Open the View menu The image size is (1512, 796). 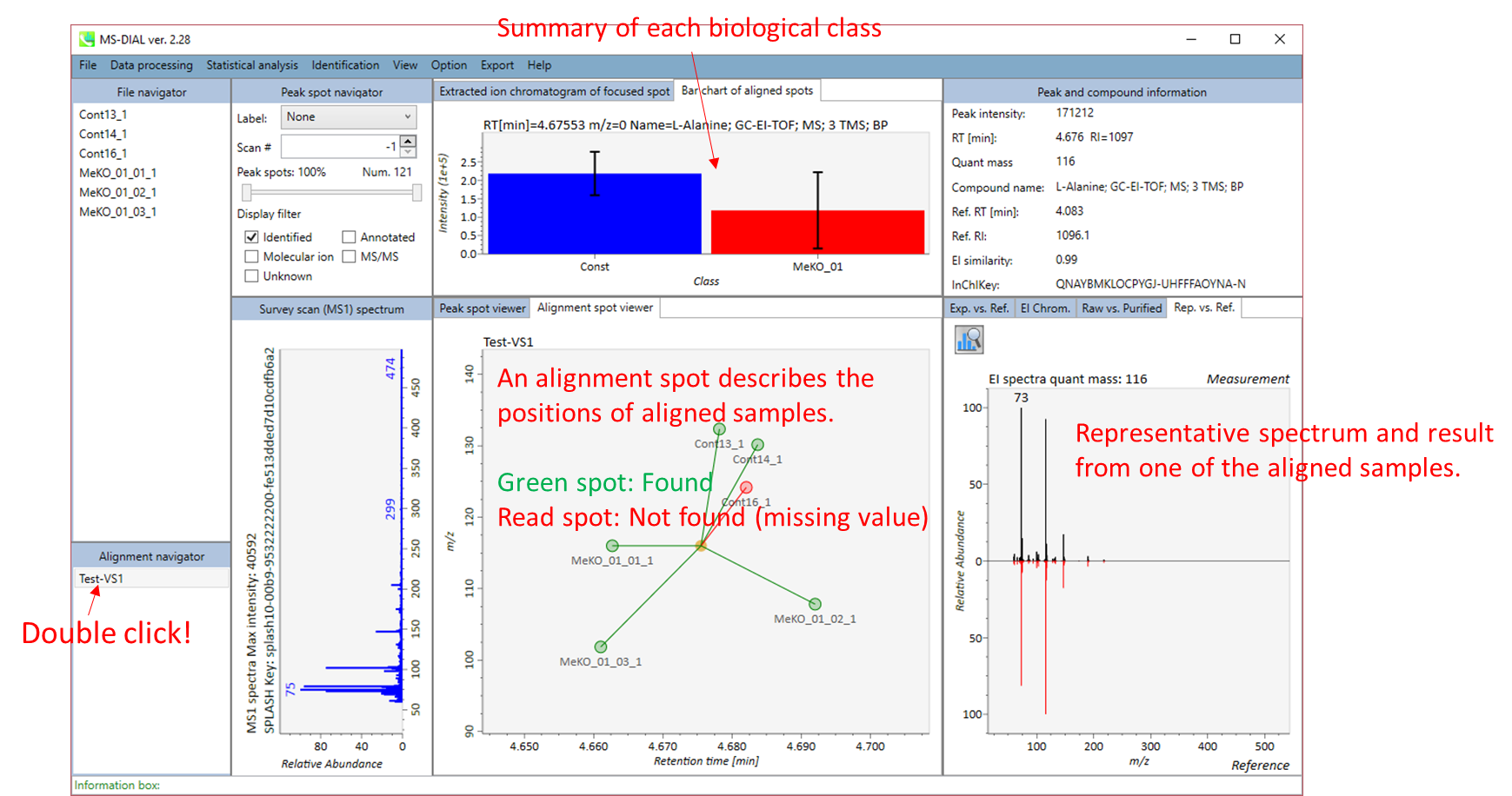(405, 65)
